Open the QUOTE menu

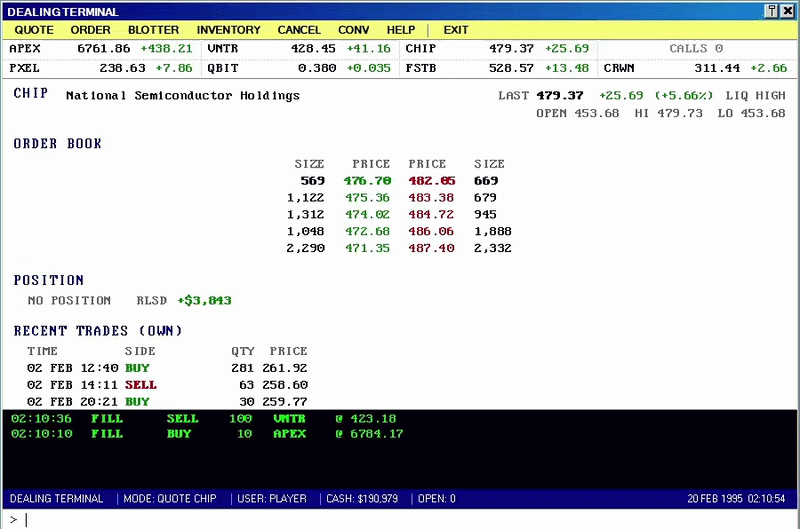click(x=34, y=30)
